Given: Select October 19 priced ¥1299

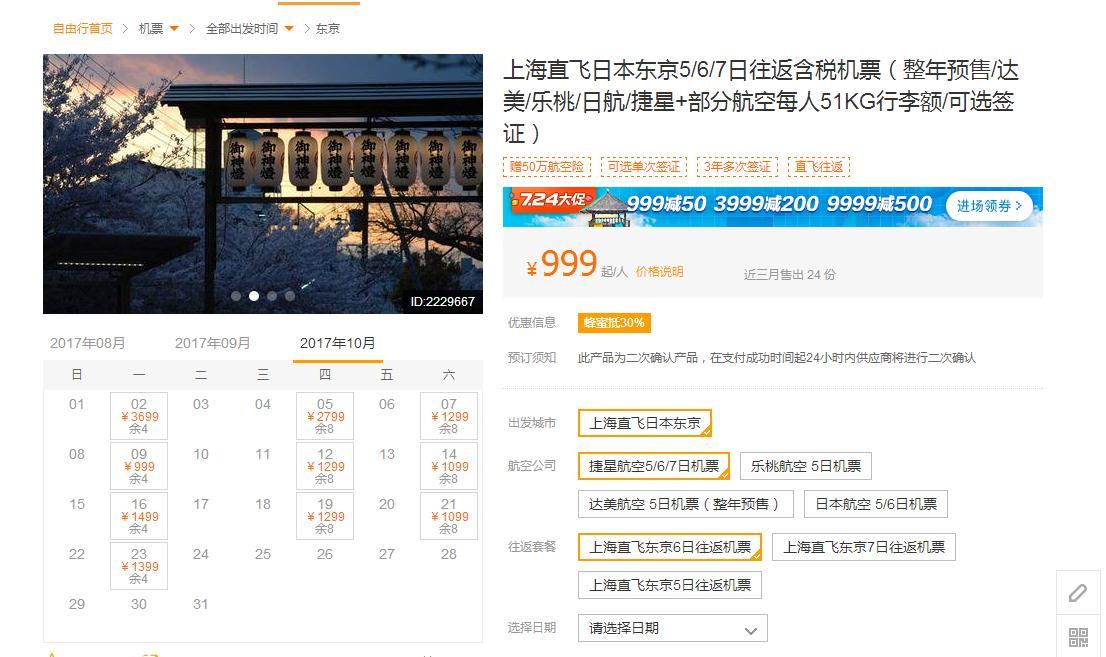Looking at the screenshot, I should point(325,516).
